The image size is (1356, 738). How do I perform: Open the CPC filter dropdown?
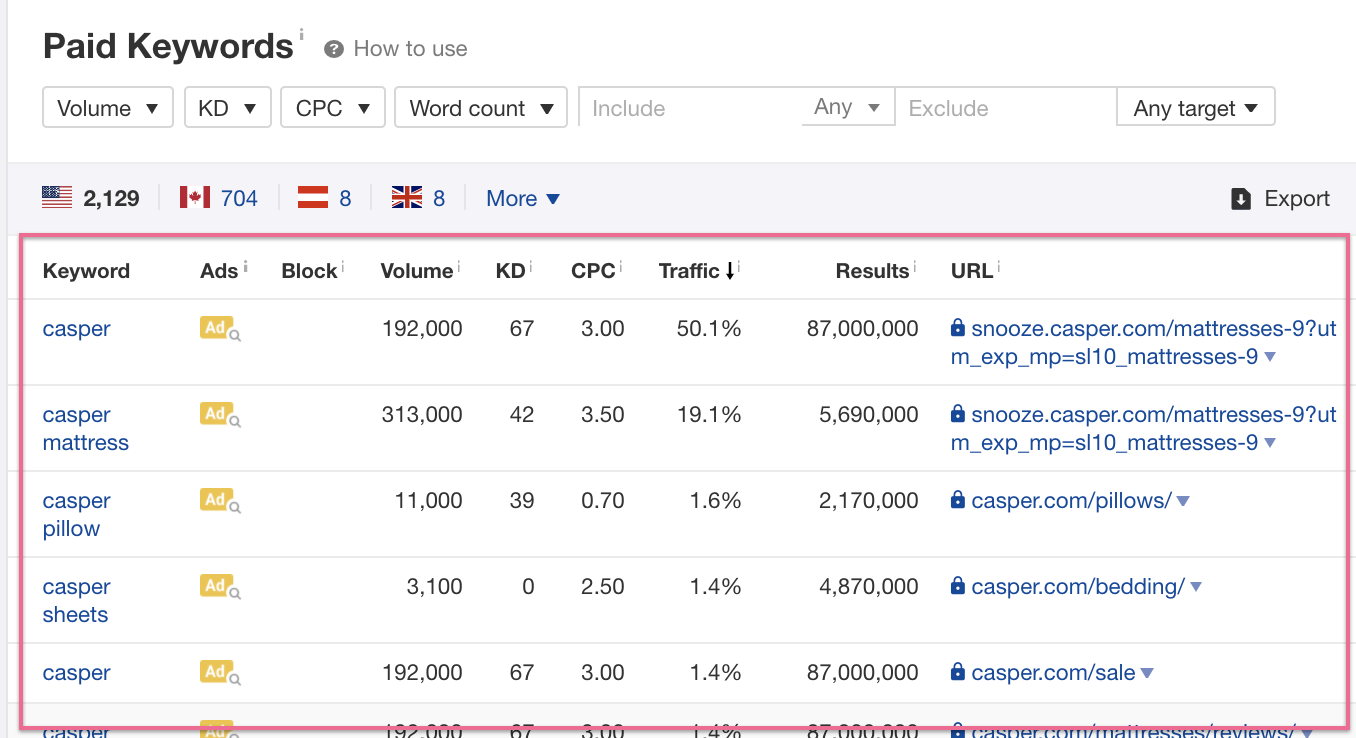click(333, 108)
